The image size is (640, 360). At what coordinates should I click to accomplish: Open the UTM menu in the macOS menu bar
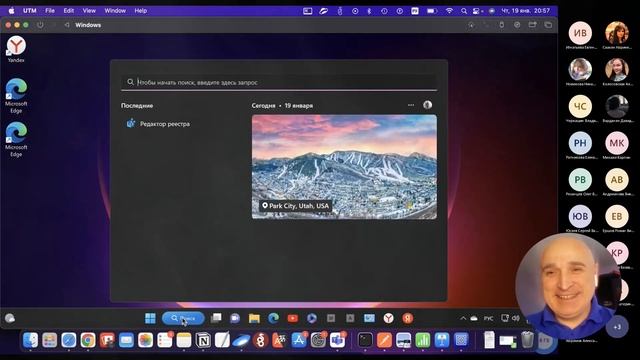pos(29,11)
